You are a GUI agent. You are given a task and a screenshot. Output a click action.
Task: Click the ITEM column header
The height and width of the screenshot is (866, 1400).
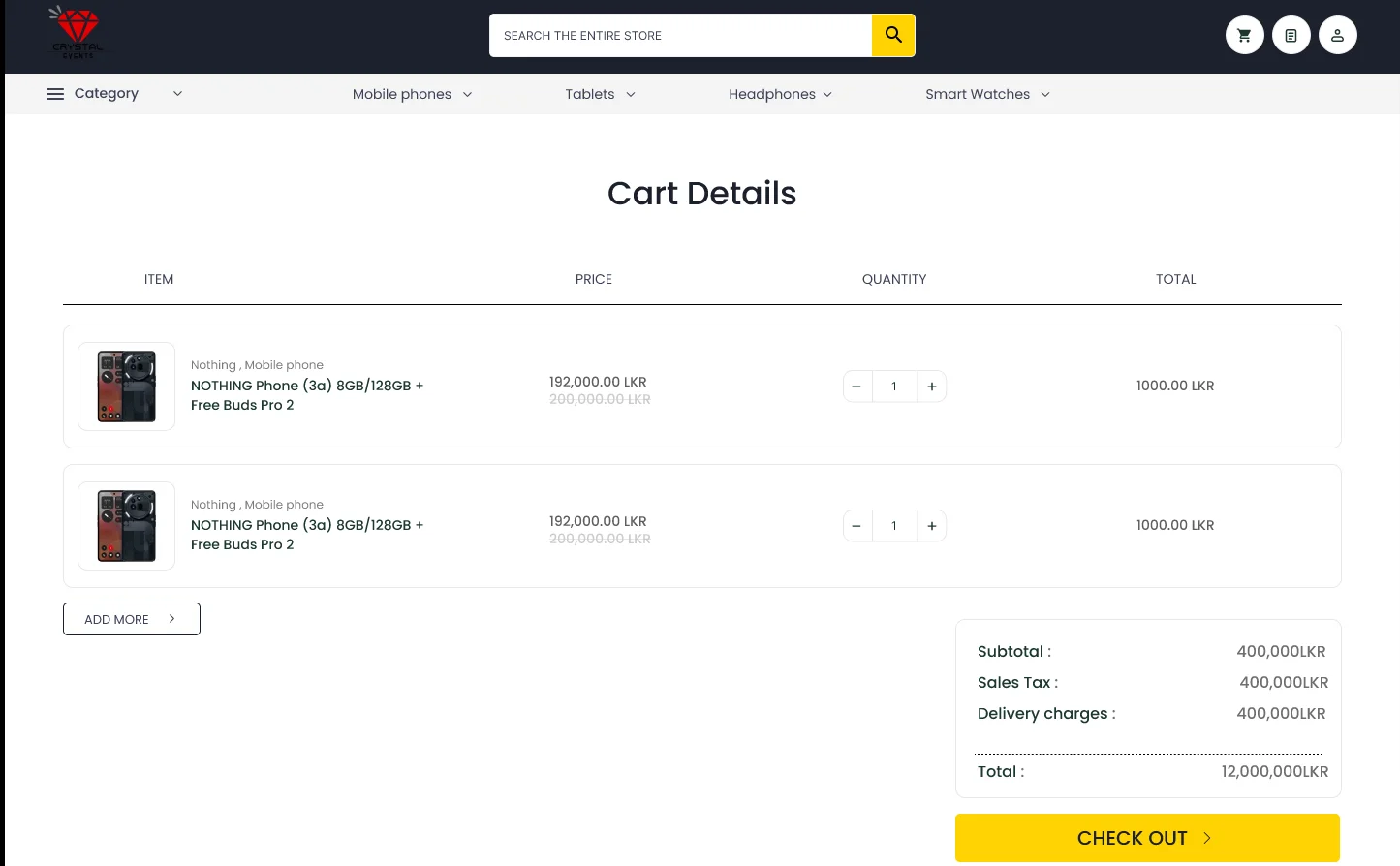(x=159, y=279)
